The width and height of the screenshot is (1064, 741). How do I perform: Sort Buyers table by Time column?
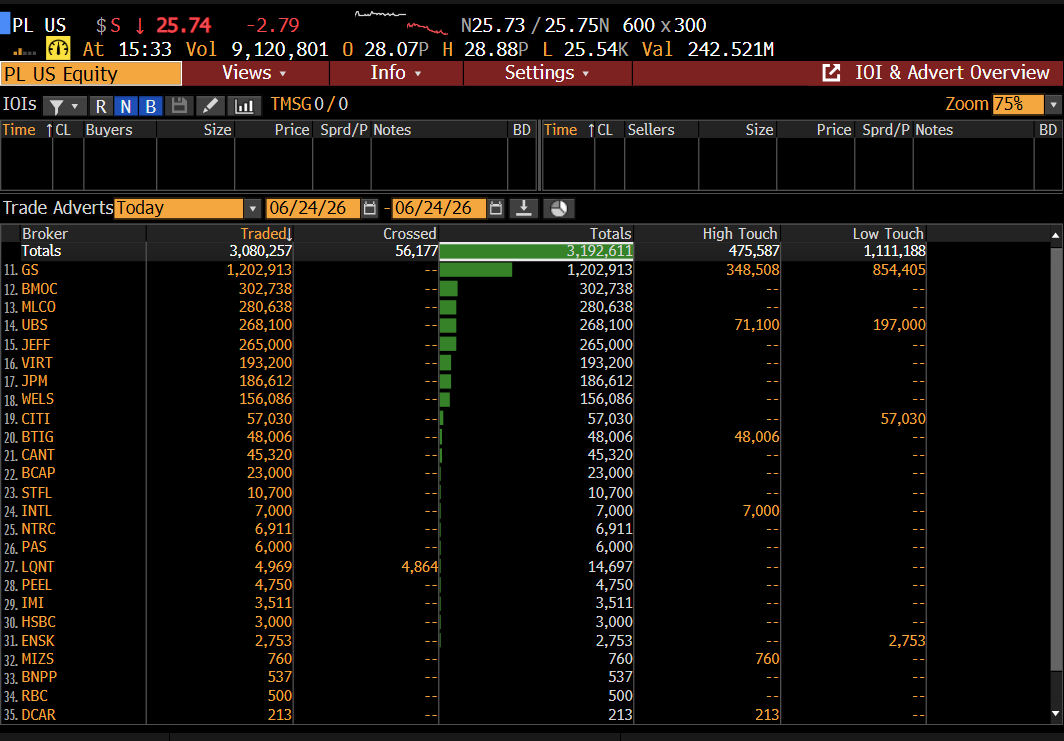(26, 130)
